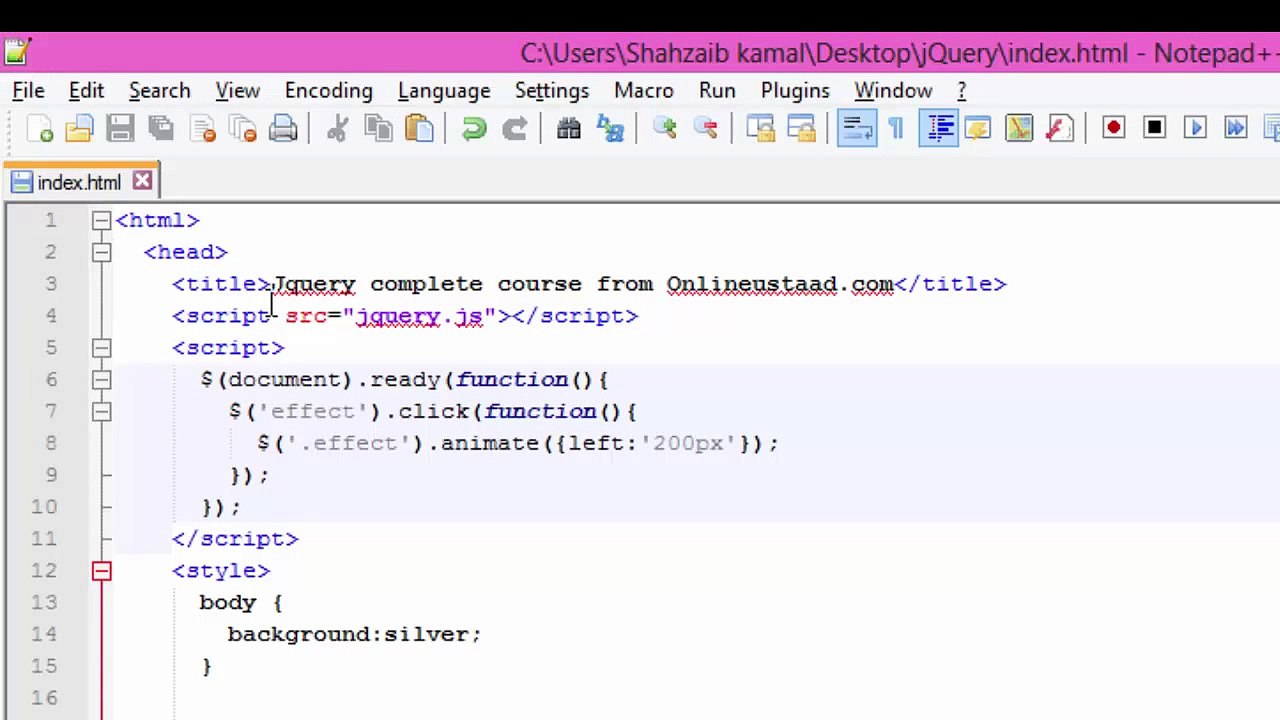Open the Language menu
Screen dimensions: 1280x720
[444, 90]
